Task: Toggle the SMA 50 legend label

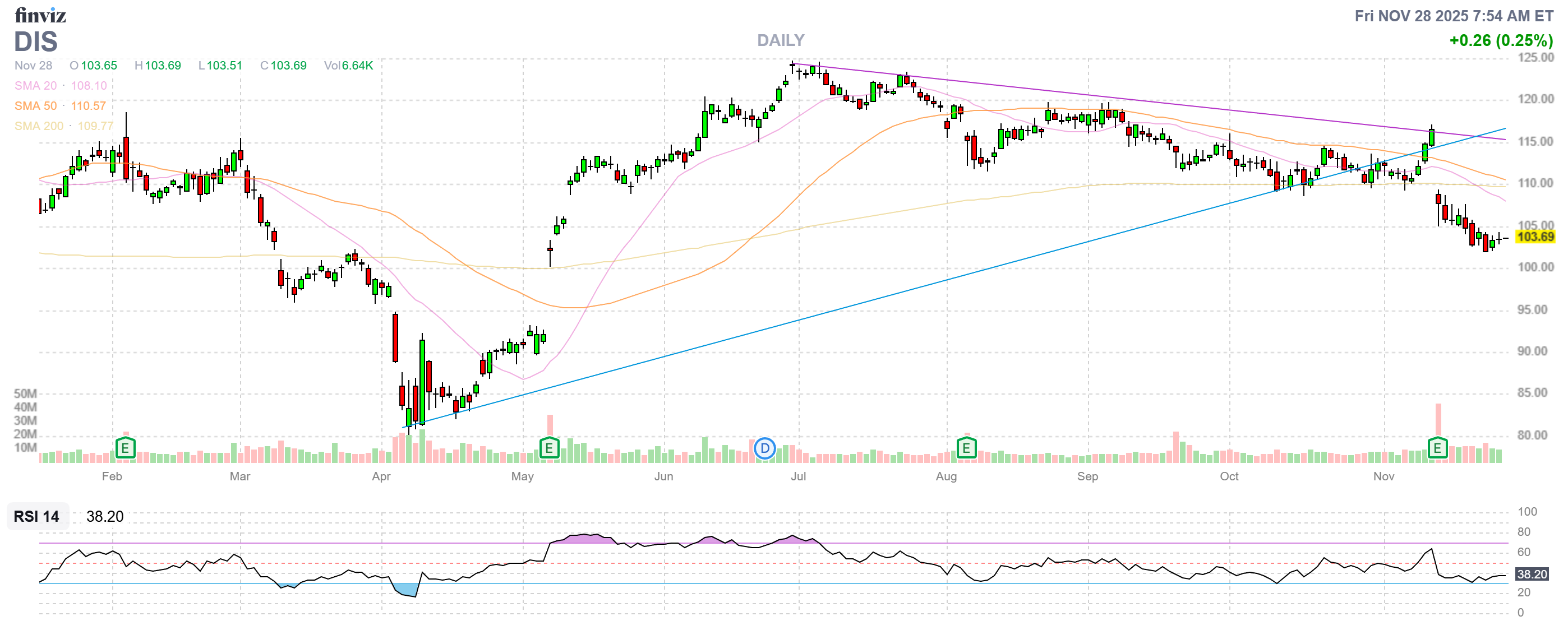Action: click(x=35, y=106)
